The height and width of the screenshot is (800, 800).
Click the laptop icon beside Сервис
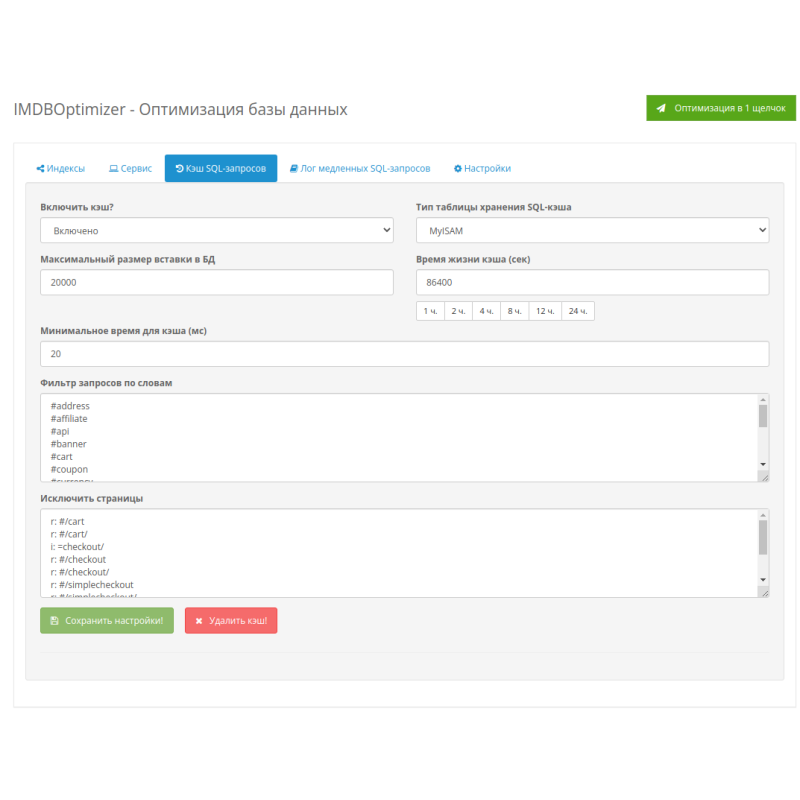click(x=113, y=169)
